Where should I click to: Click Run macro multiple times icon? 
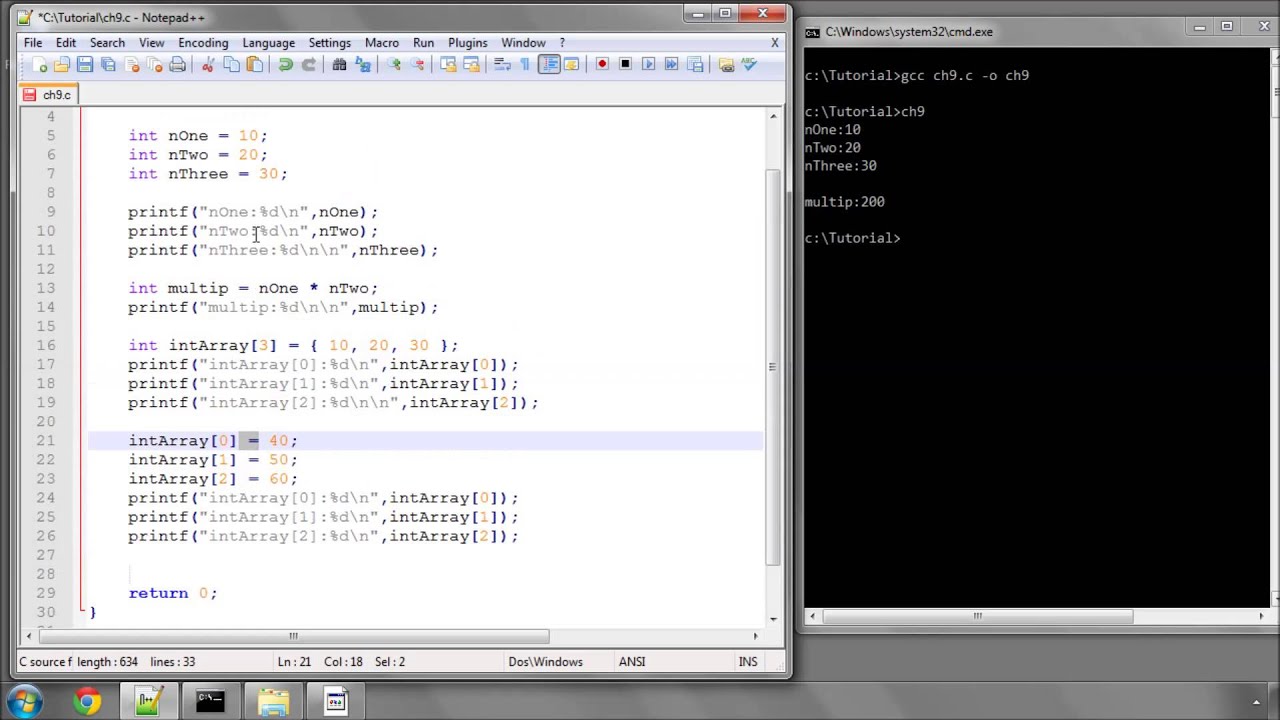(671, 65)
